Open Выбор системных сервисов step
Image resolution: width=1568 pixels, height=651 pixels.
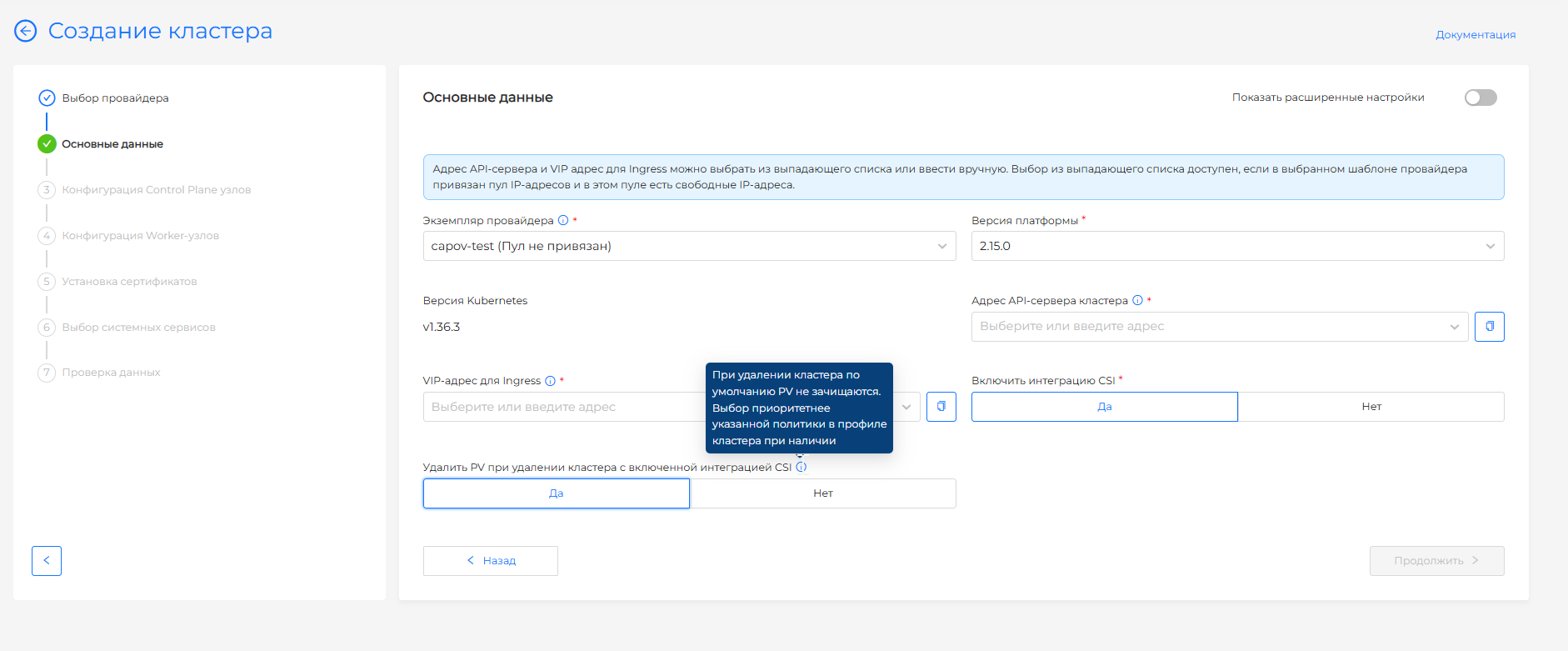(138, 328)
